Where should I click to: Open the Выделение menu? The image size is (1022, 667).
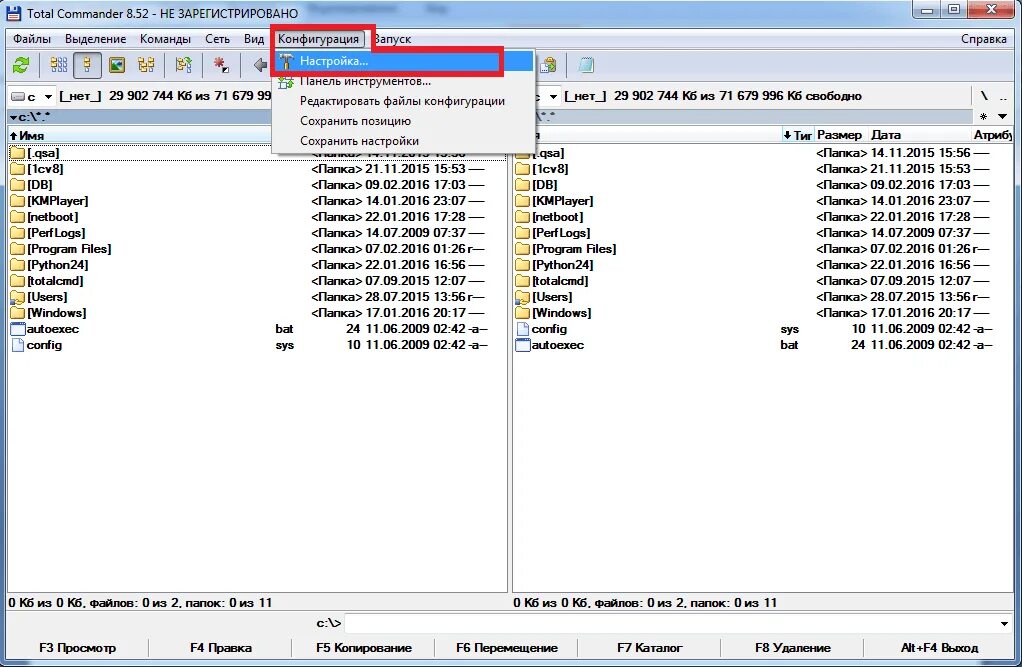[x=96, y=39]
